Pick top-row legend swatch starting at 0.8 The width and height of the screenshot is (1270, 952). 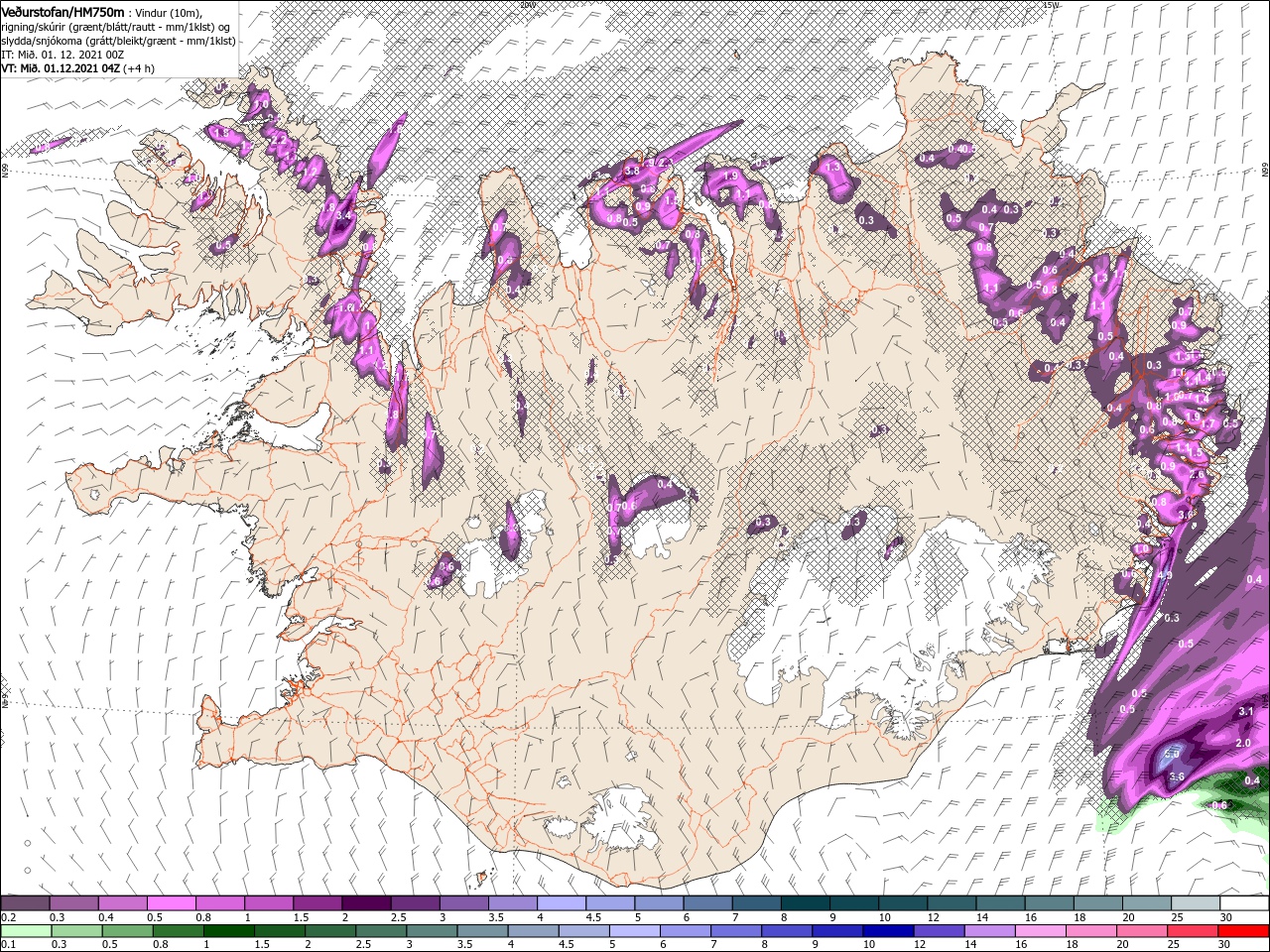point(219,903)
